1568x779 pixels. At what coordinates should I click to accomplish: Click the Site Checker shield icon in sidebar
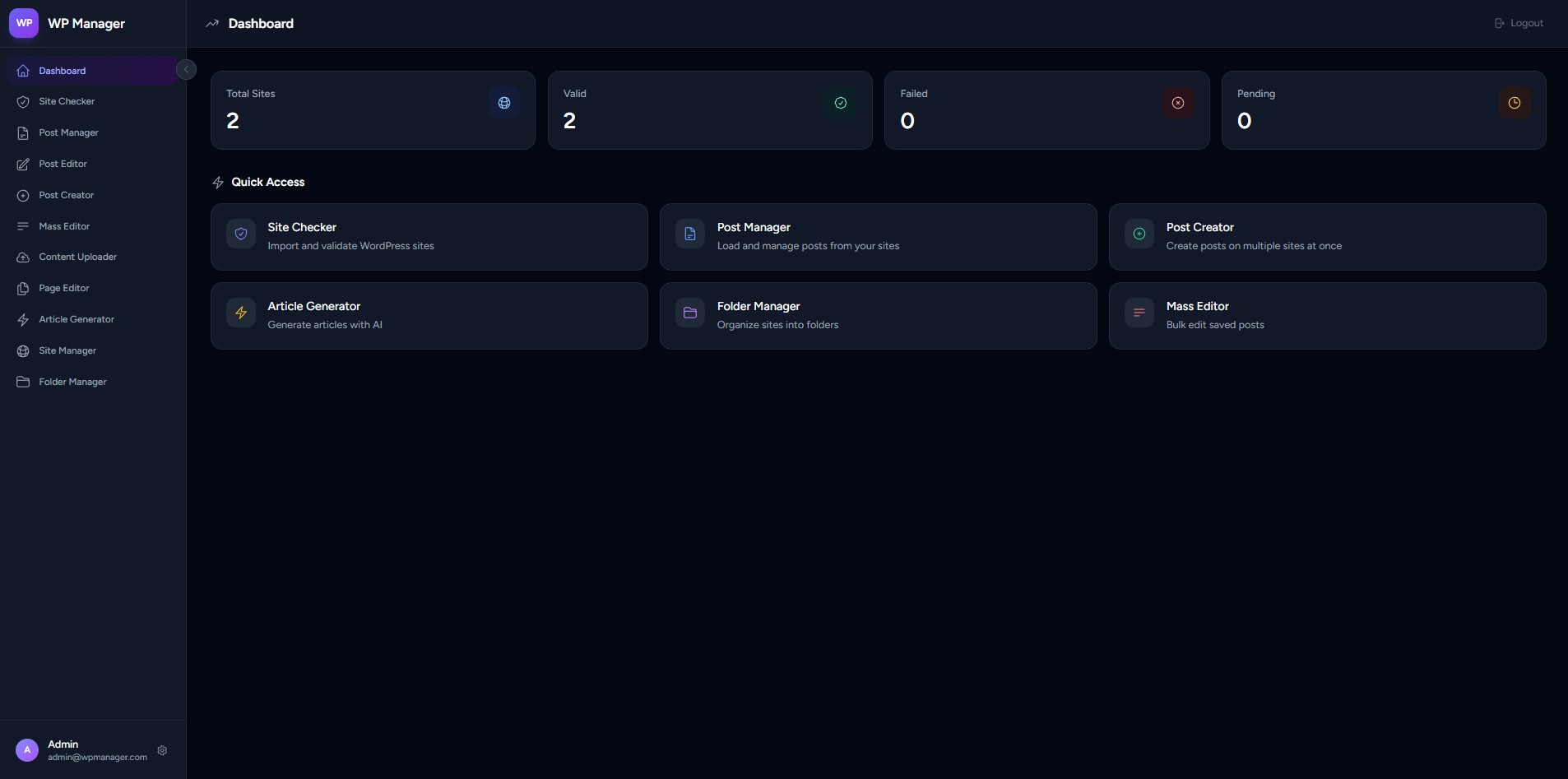coord(23,102)
